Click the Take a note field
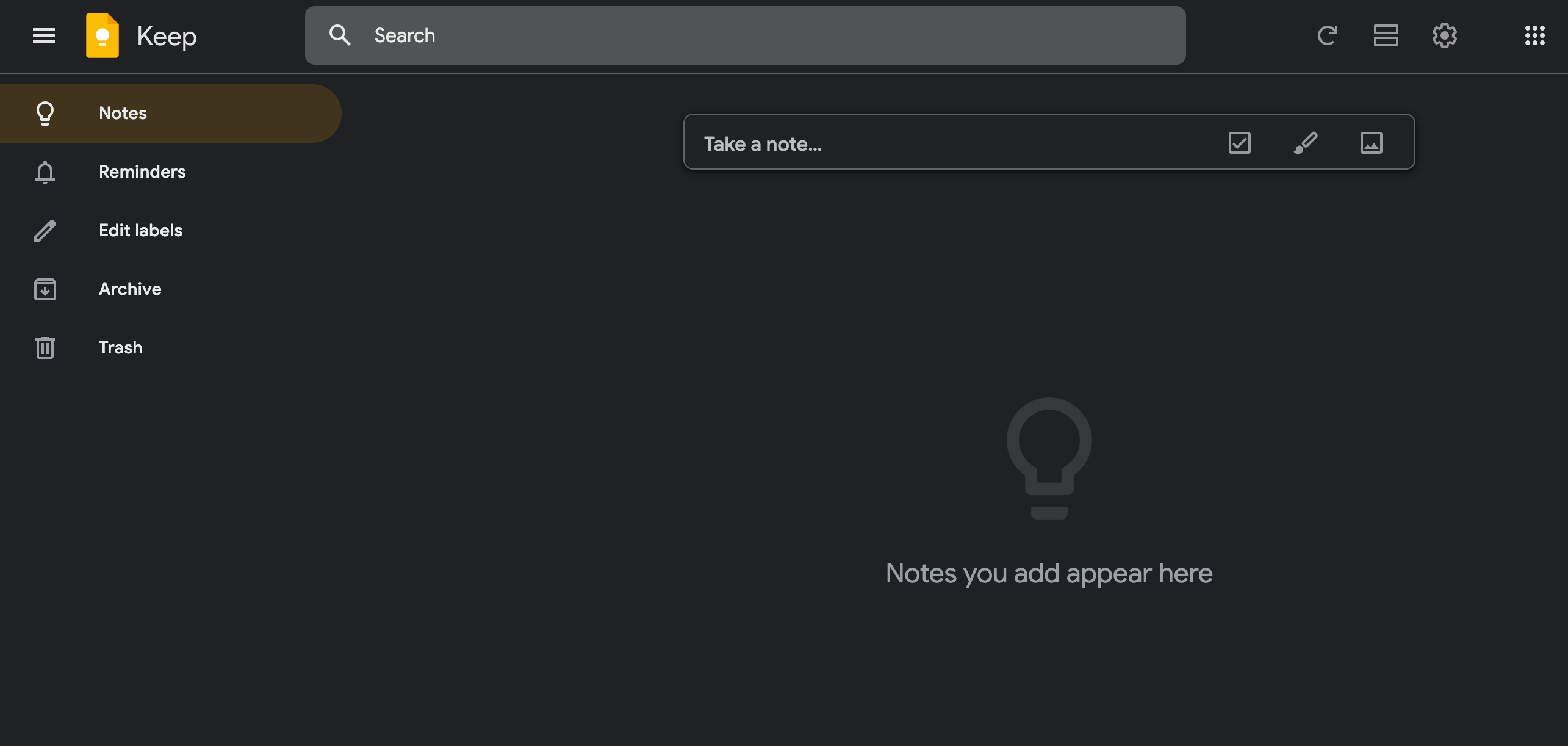 tap(1049, 142)
